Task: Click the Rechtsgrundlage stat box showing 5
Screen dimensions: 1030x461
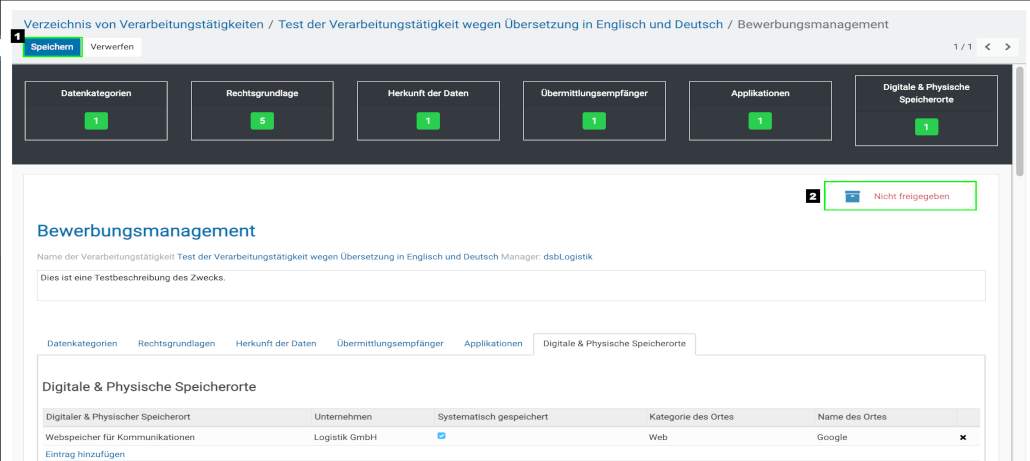Action: point(262,110)
